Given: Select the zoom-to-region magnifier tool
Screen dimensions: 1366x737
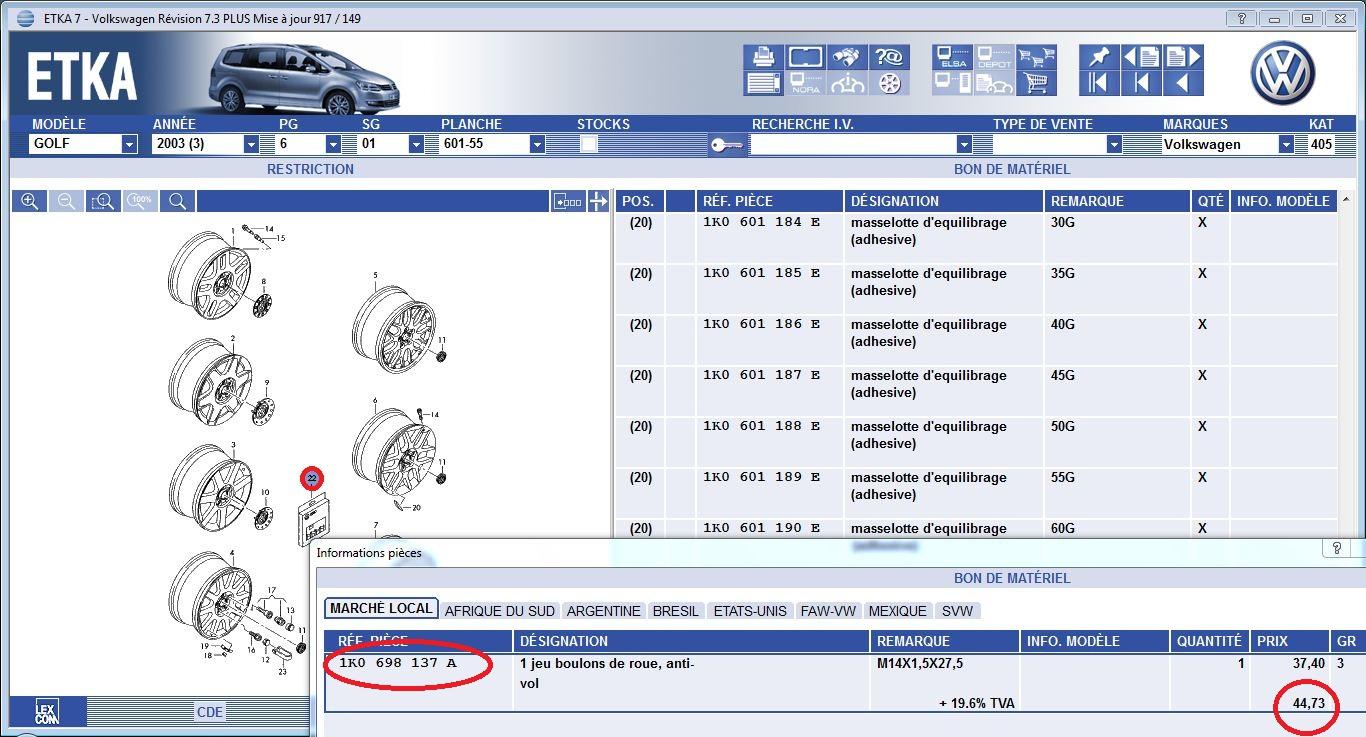Looking at the screenshot, I should [103, 201].
